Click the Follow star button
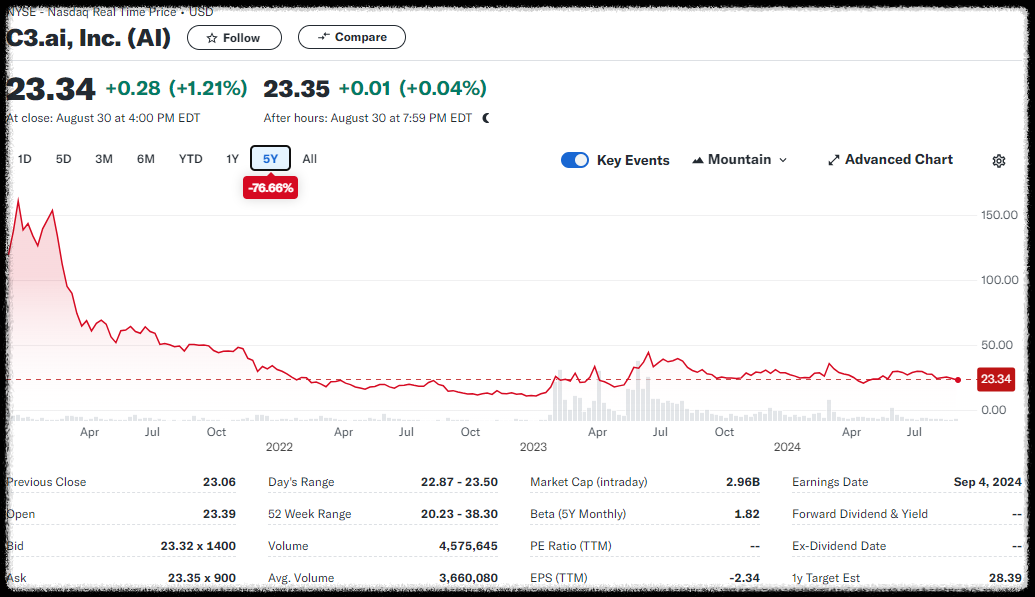 234,38
